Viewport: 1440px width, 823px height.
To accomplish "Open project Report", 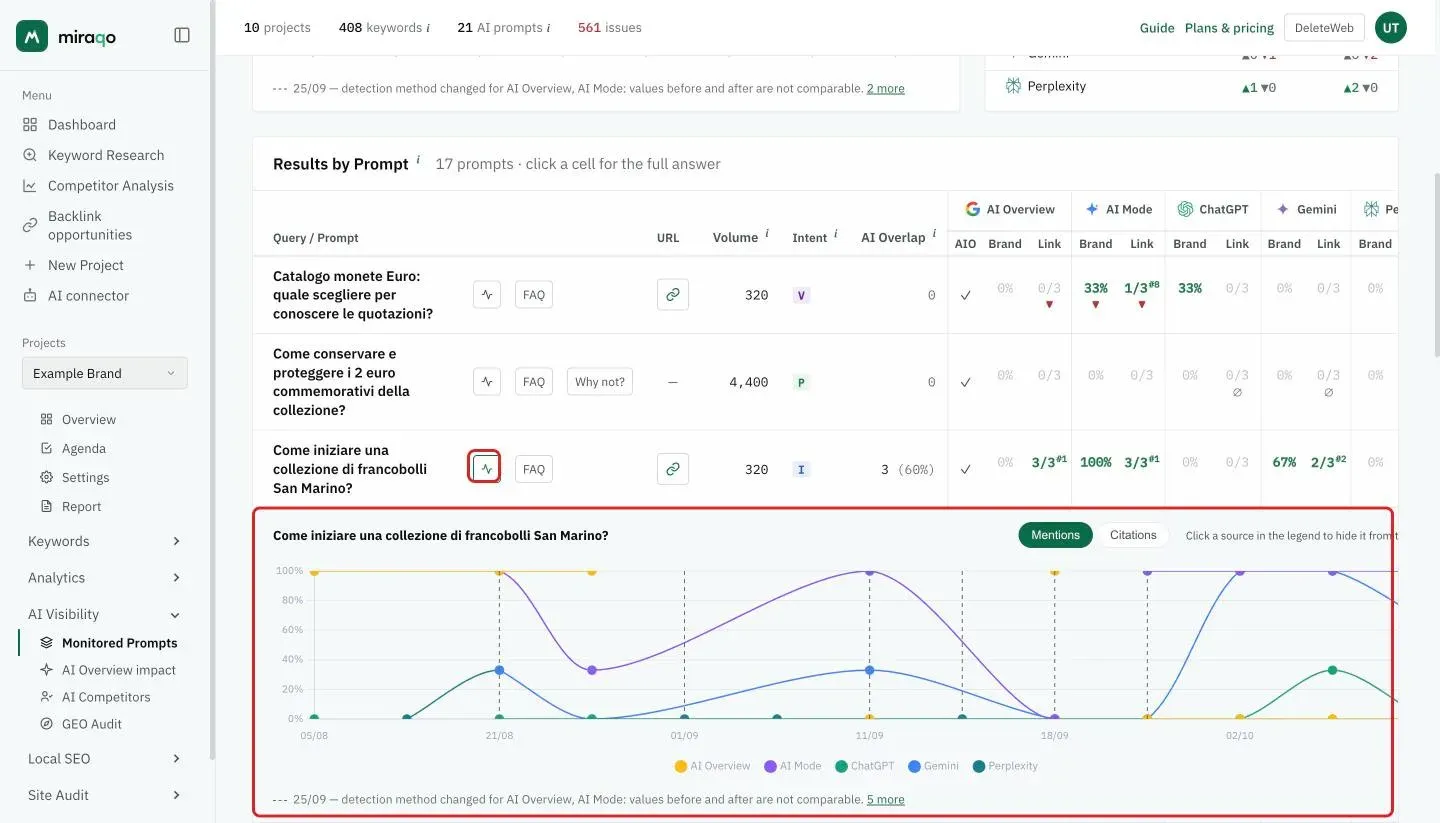I will (x=81, y=506).
